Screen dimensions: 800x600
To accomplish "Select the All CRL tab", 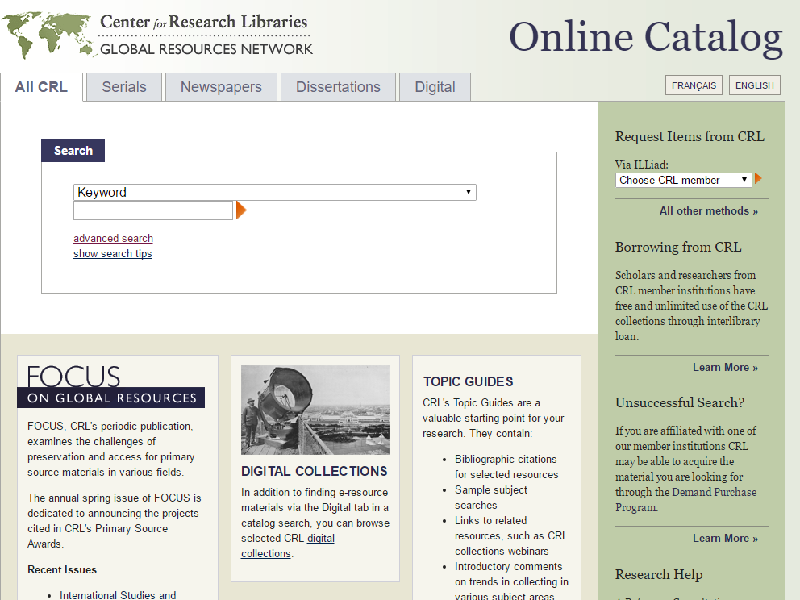I will pyautogui.click(x=42, y=87).
